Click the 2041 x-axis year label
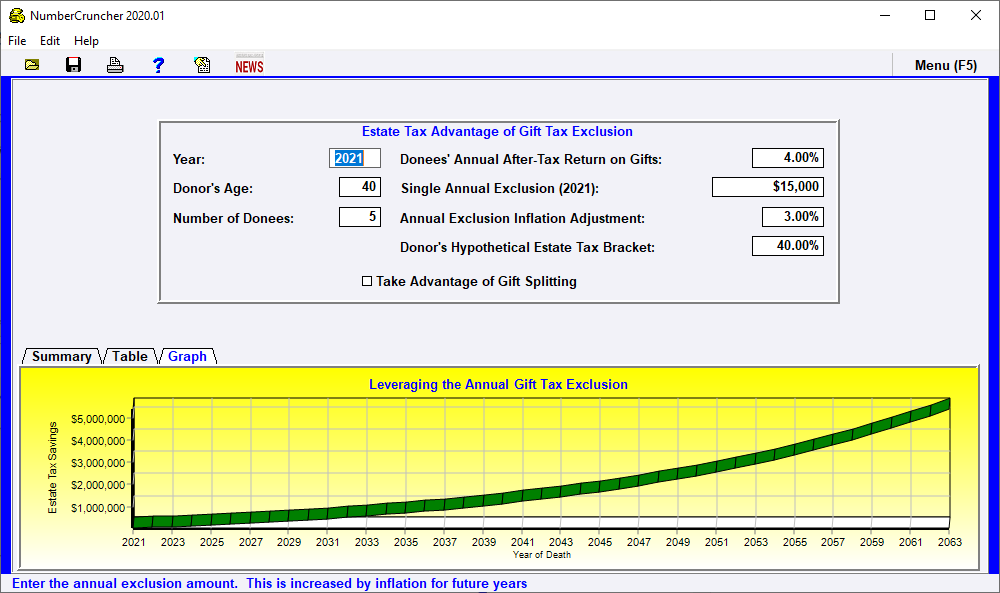The width and height of the screenshot is (1000, 593). (x=522, y=542)
